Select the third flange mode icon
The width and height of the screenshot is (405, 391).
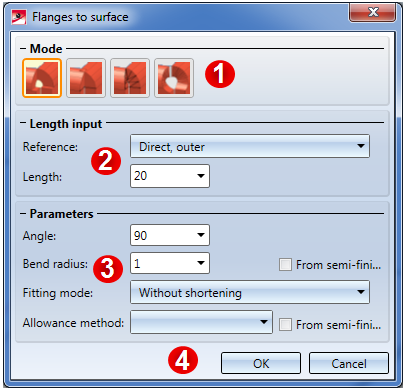click(130, 78)
